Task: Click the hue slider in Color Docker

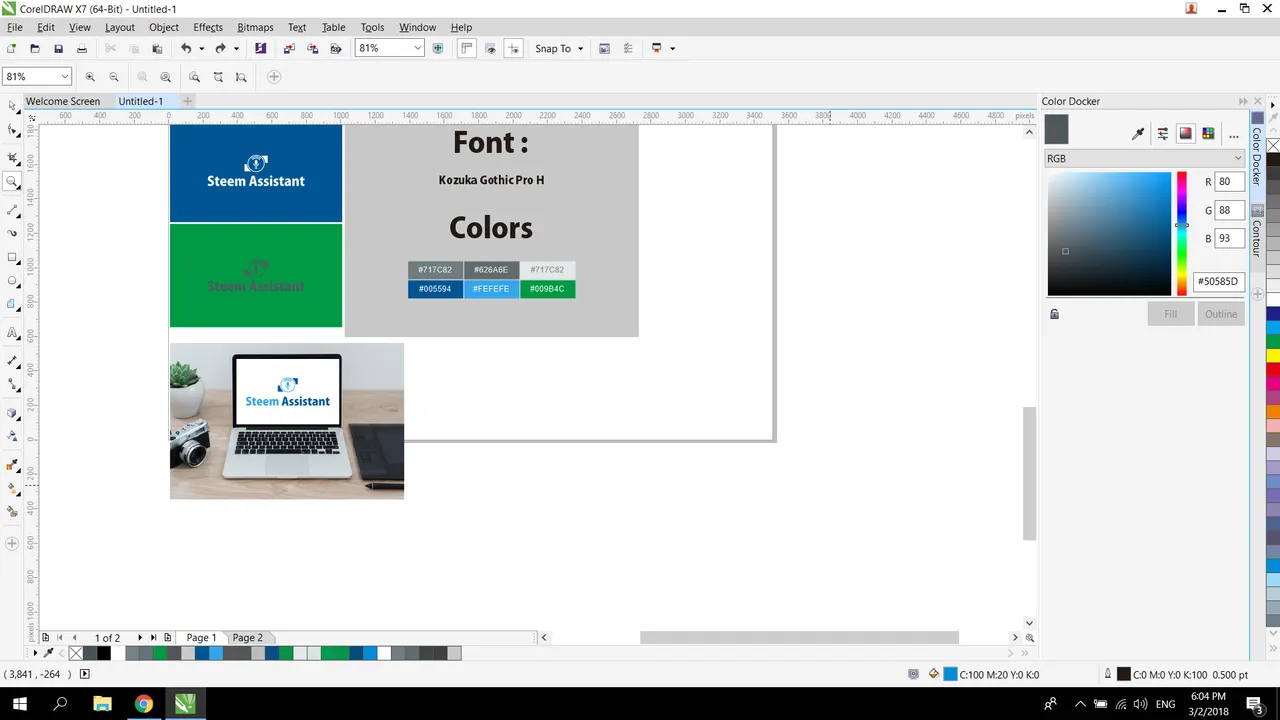Action: pyautogui.click(x=1181, y=234)
